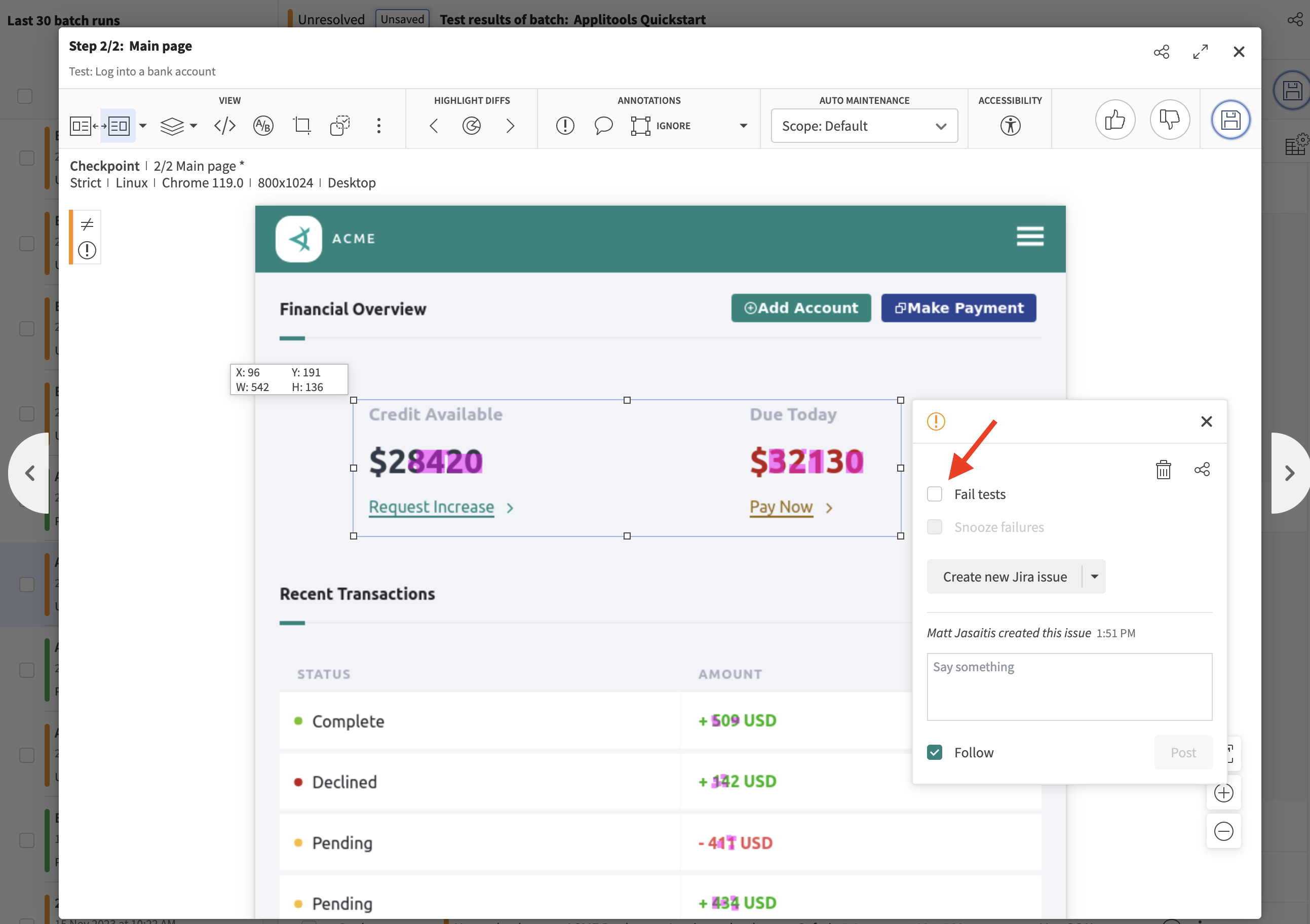Toggle the Follow checkbox in annotation popup
The height and width of the screenshot is (924, 1310).
(x=935, y=751)
